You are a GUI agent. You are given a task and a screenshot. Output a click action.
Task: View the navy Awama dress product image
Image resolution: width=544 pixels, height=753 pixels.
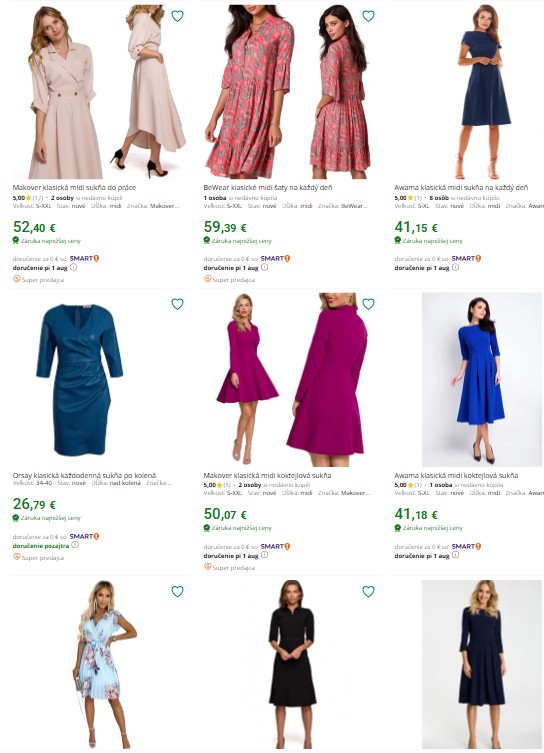click(484, 92)
